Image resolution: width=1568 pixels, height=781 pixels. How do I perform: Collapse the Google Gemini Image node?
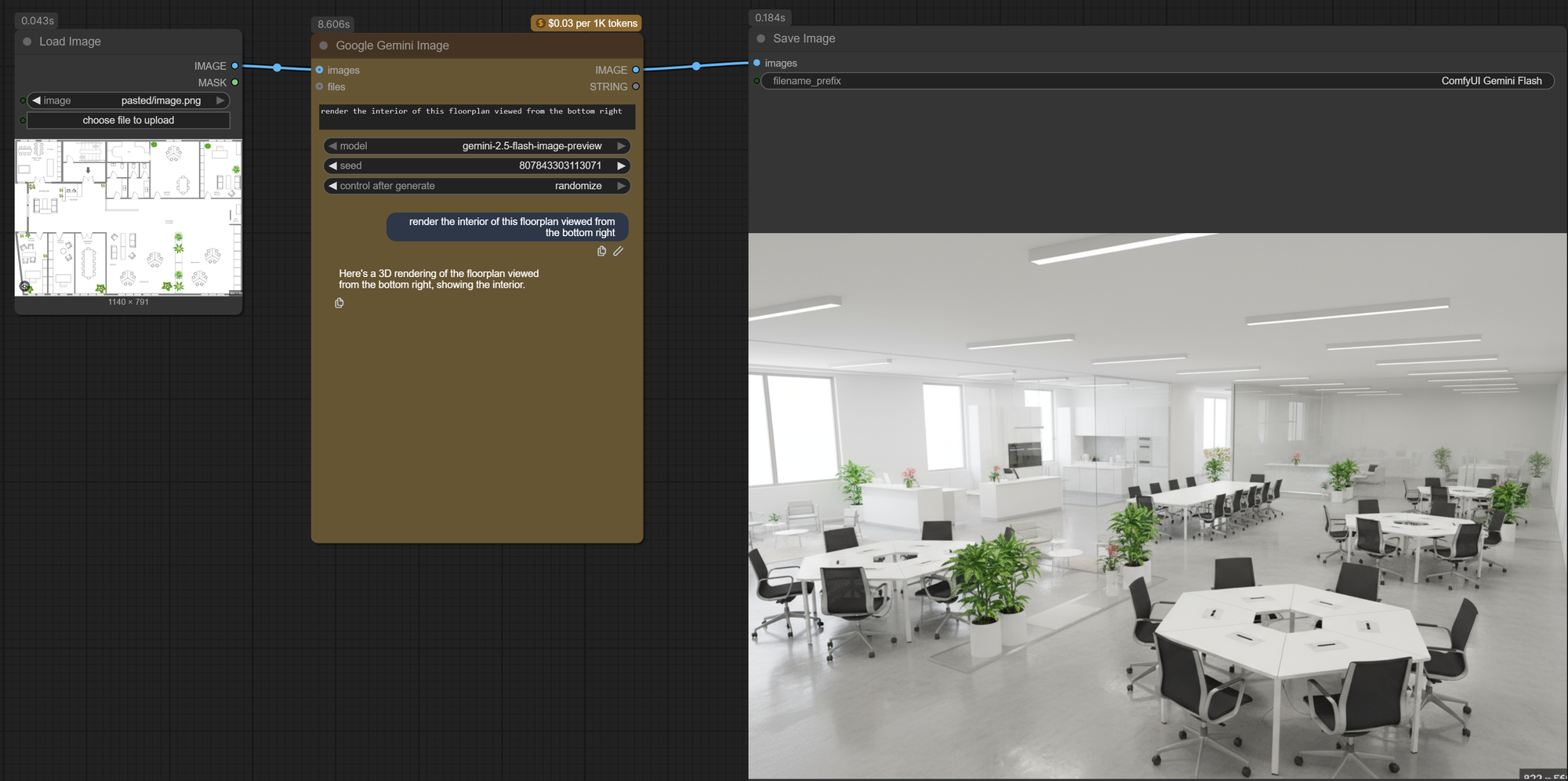click(324, 45)
